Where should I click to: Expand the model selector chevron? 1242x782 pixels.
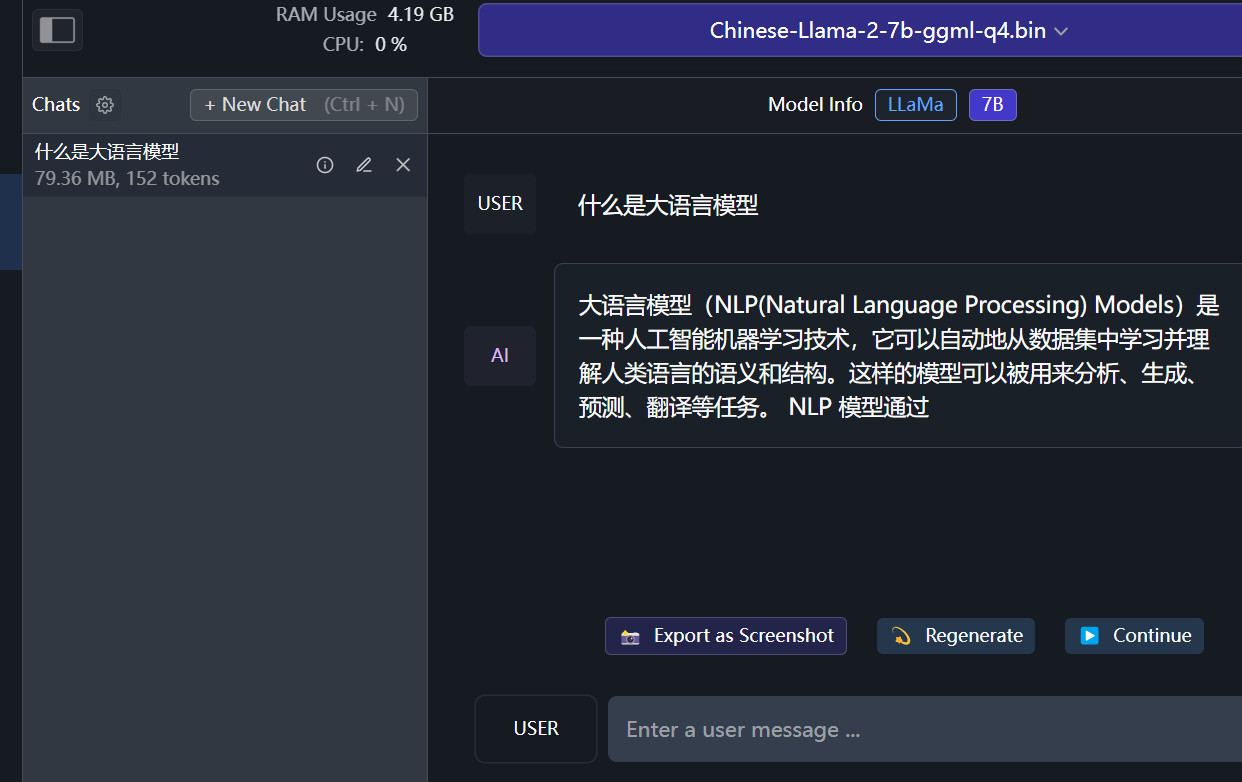(1059, 31)
